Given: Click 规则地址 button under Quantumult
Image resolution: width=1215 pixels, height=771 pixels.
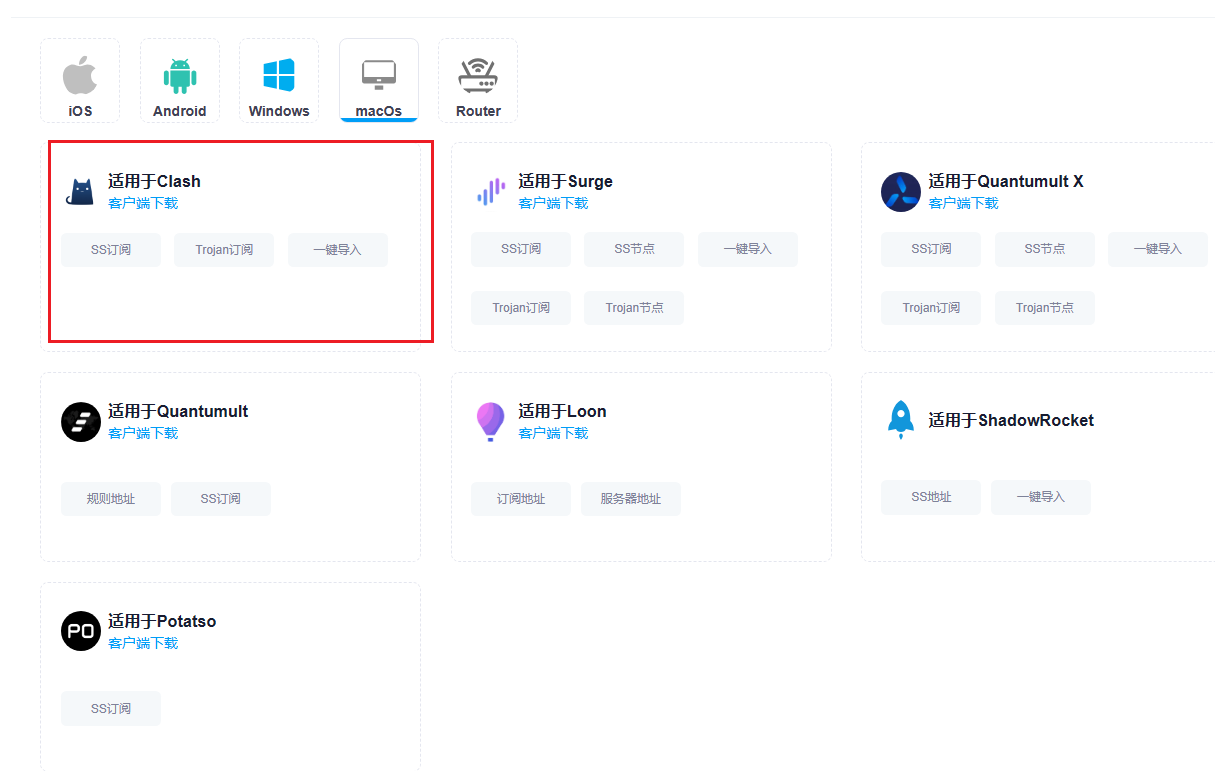Looking at the screenshot, I should pos(111,499).
